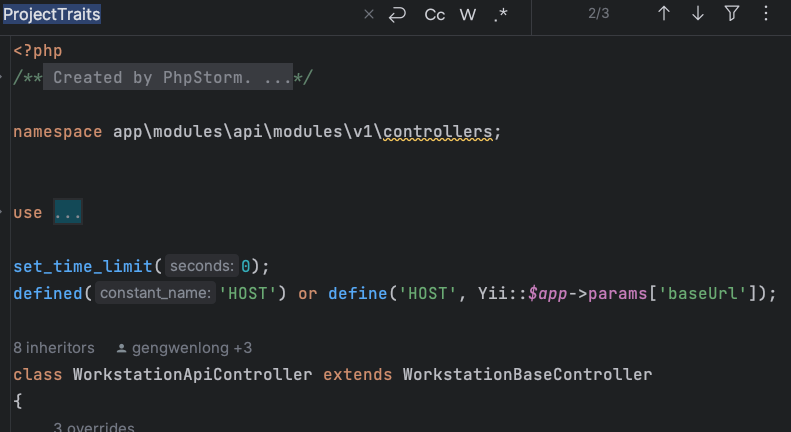Open gengwenlong +3 author hint

click(x=185, y=348)
